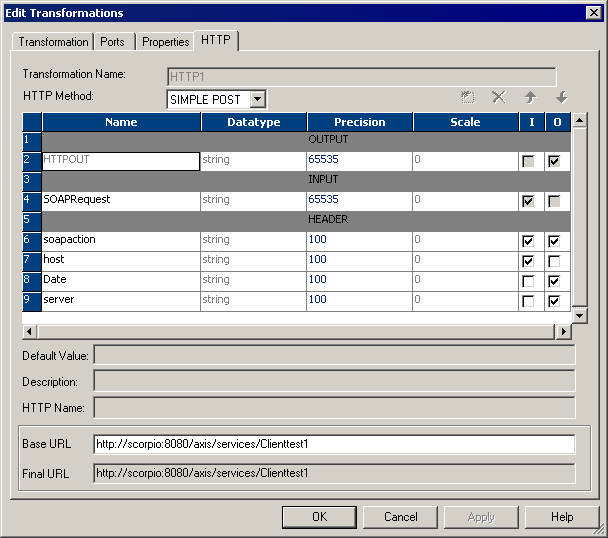The height and width of the screenshot is (538, 608).
Task: Enable Output checkbox for host
Action: (554, 261)
